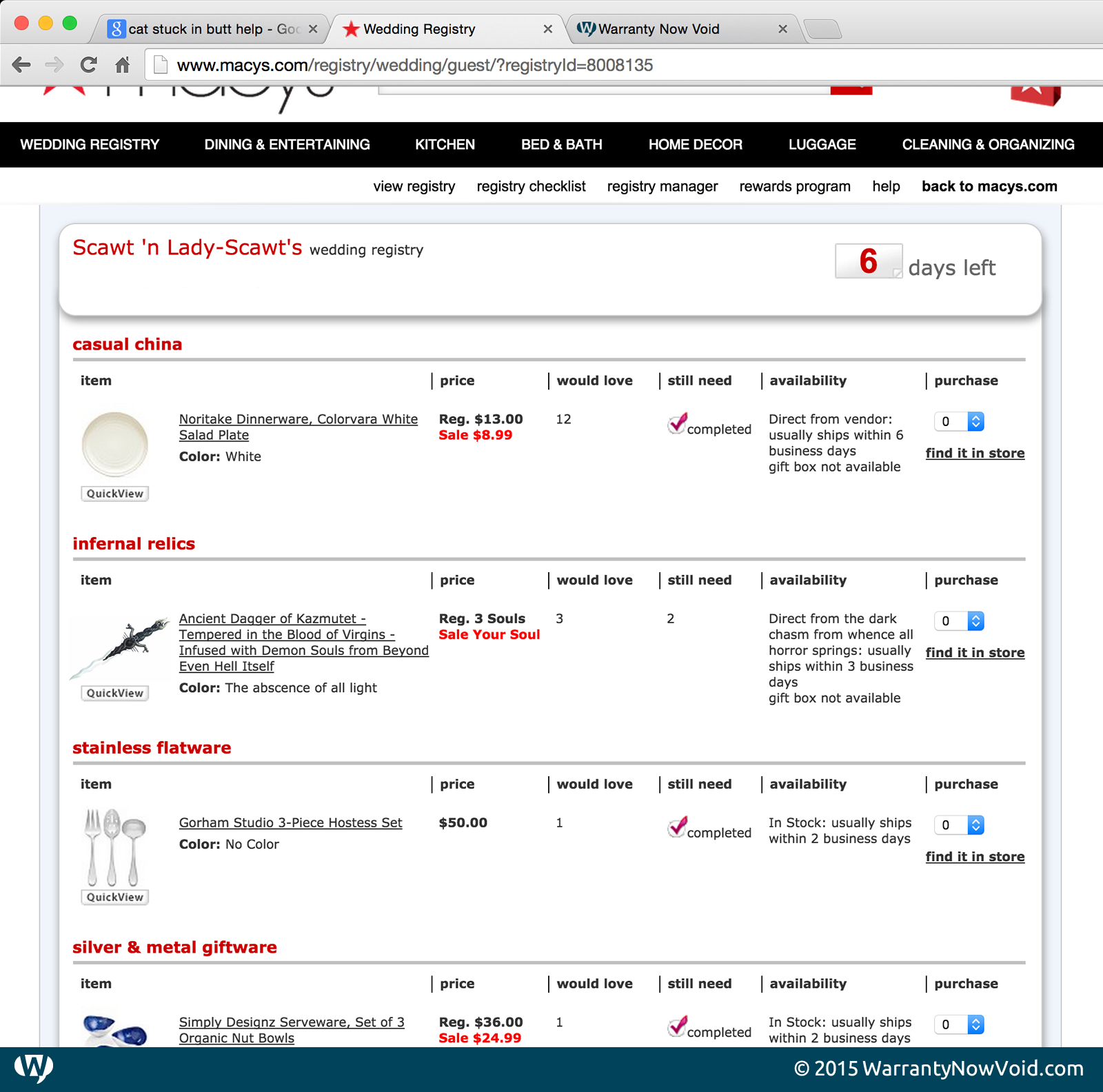Click the completed checkmark for Organic Nut Bowls
Image resolution: width=1103 pixels, height=1092 pixels.
click(678, 1026)
